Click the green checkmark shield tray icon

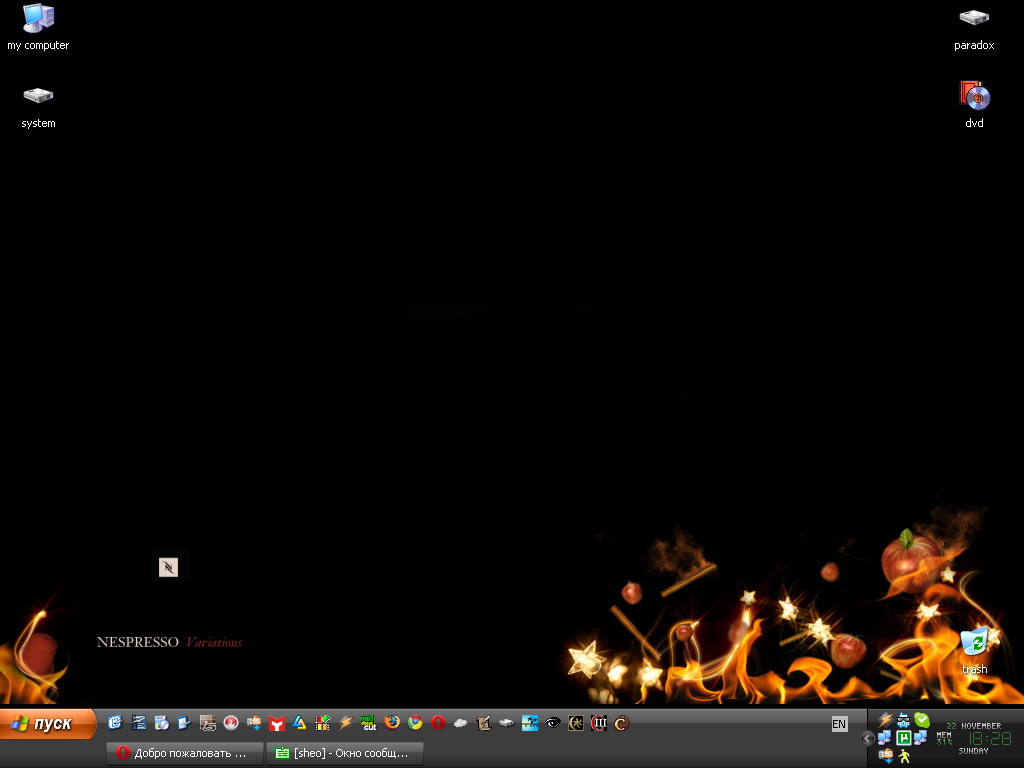pyautogui.click(x=921, y=720)
